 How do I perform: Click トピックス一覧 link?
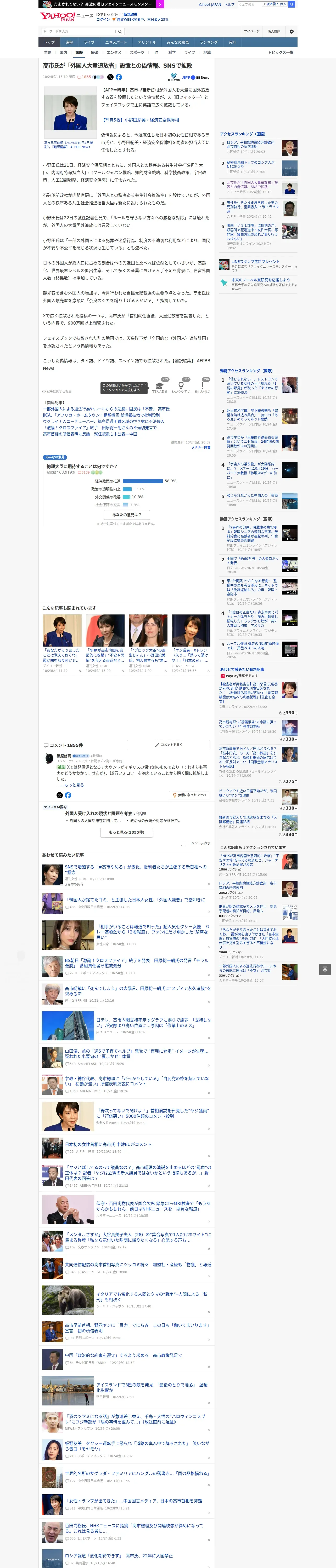tap(281, 52)
